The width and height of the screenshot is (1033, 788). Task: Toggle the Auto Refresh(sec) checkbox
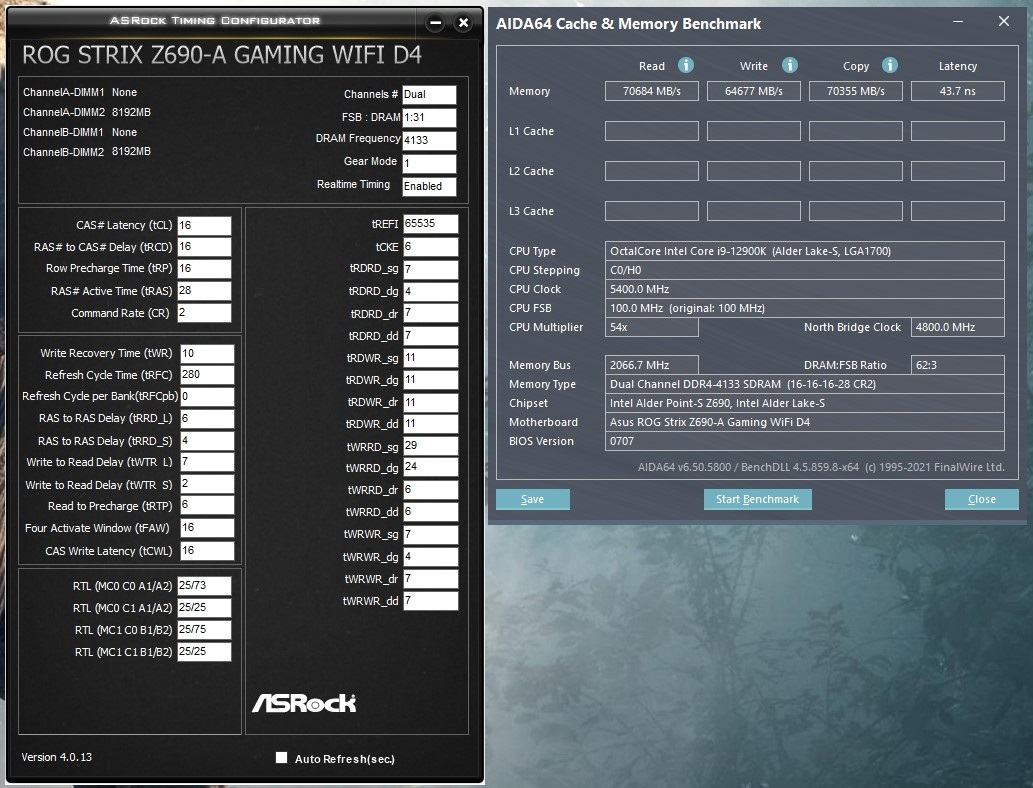(x=281, y=758)
